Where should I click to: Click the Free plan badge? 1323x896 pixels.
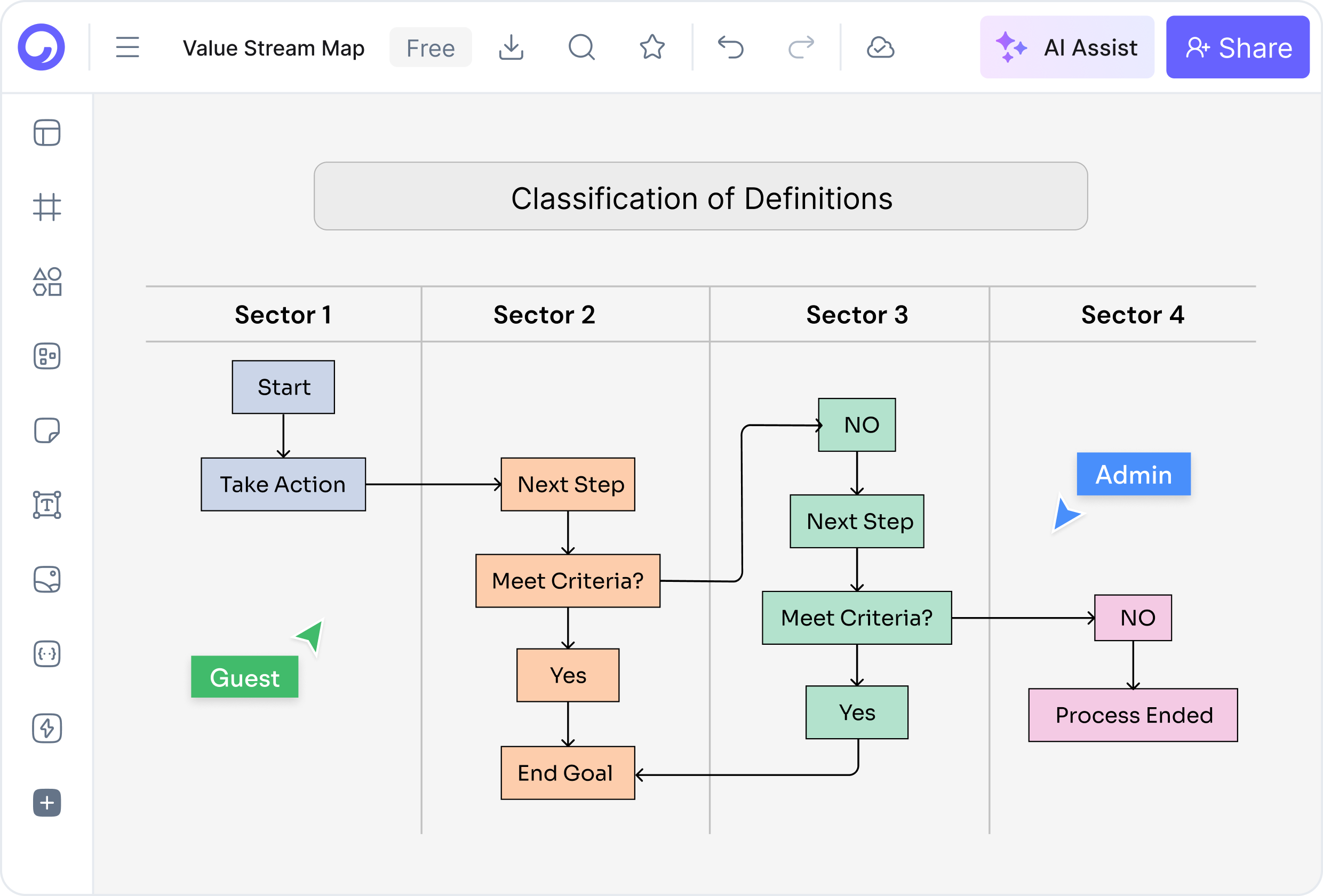pyautogui.click(x=431, y=47)
